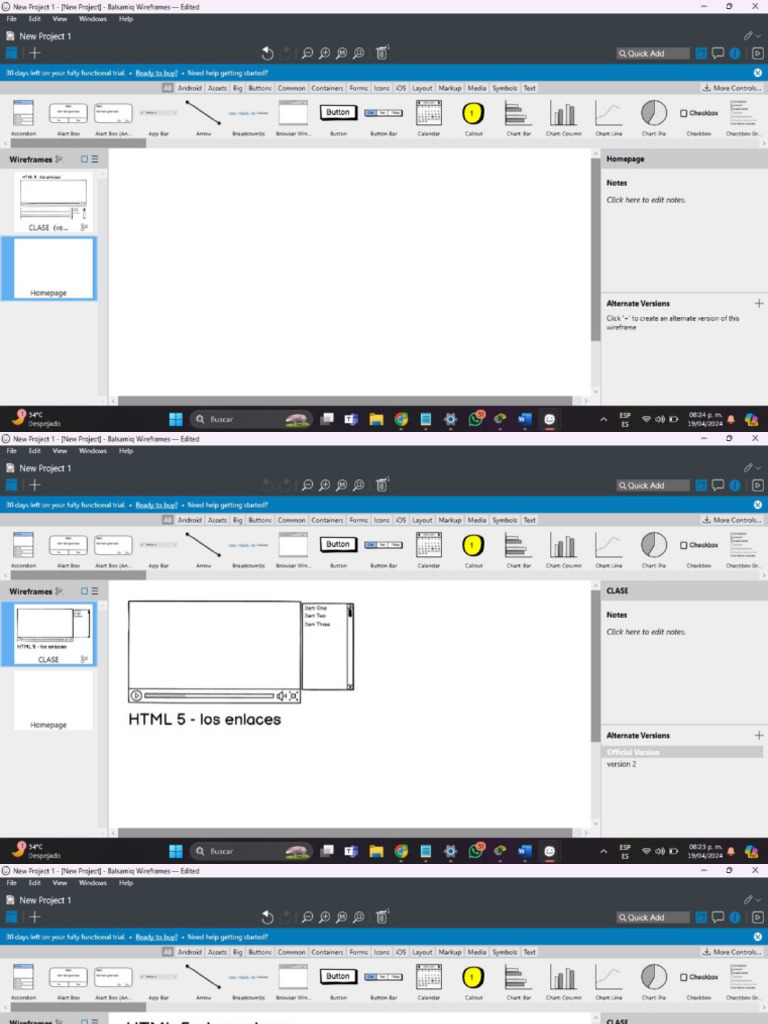Homepage window: click notes field under Notes
This screenshot has width=768, height=1024.
coord(646,200)
